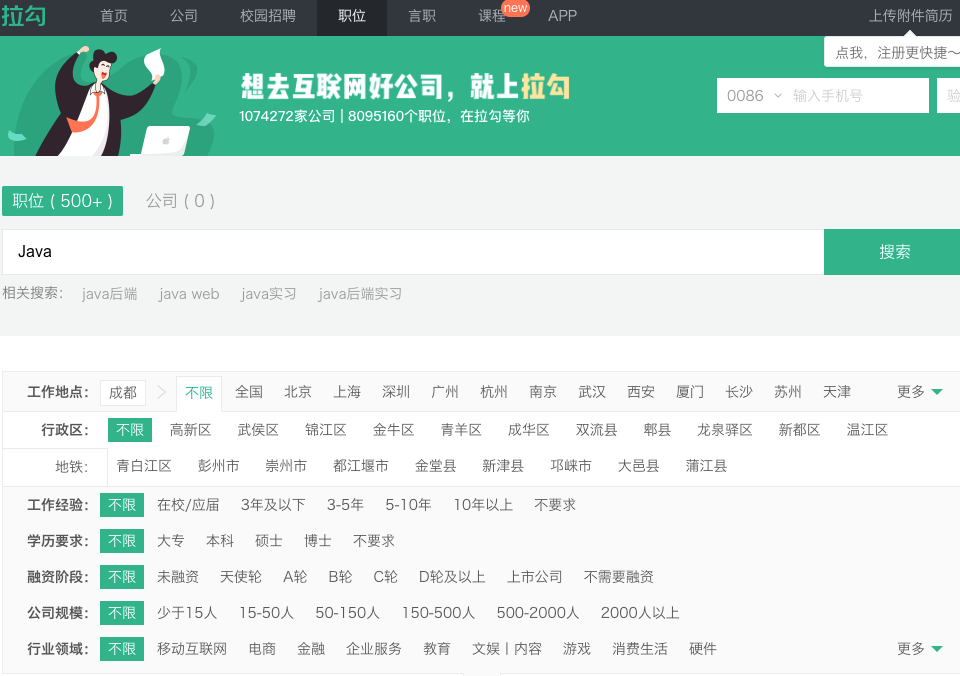Image resolution: width=960 pixels, height=676 pixels.
Task: Switch to the 公司 (0) tab
Action: 180,201
